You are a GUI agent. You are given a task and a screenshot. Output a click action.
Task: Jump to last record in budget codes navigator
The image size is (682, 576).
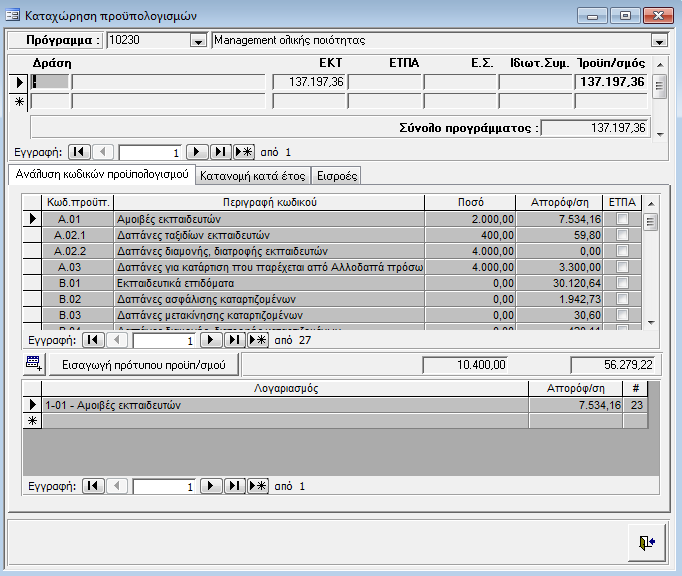(x=233, y=340)
